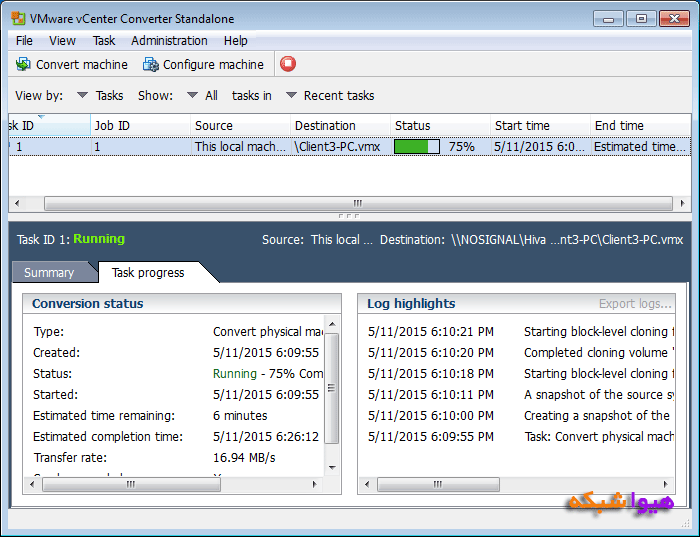Click the 16.94 MB/s transfer rate value
Screen dimensions: 700x537
pyautogui.click(x=244, y=458)
